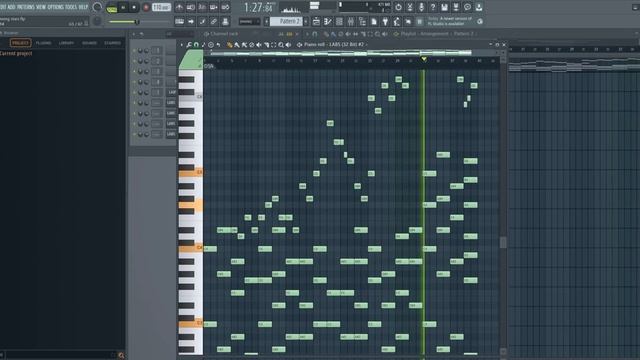The height and width of the screenshot is (360, 640).
Task: Click the piano roll playhead marker
Action: [424, 60]
